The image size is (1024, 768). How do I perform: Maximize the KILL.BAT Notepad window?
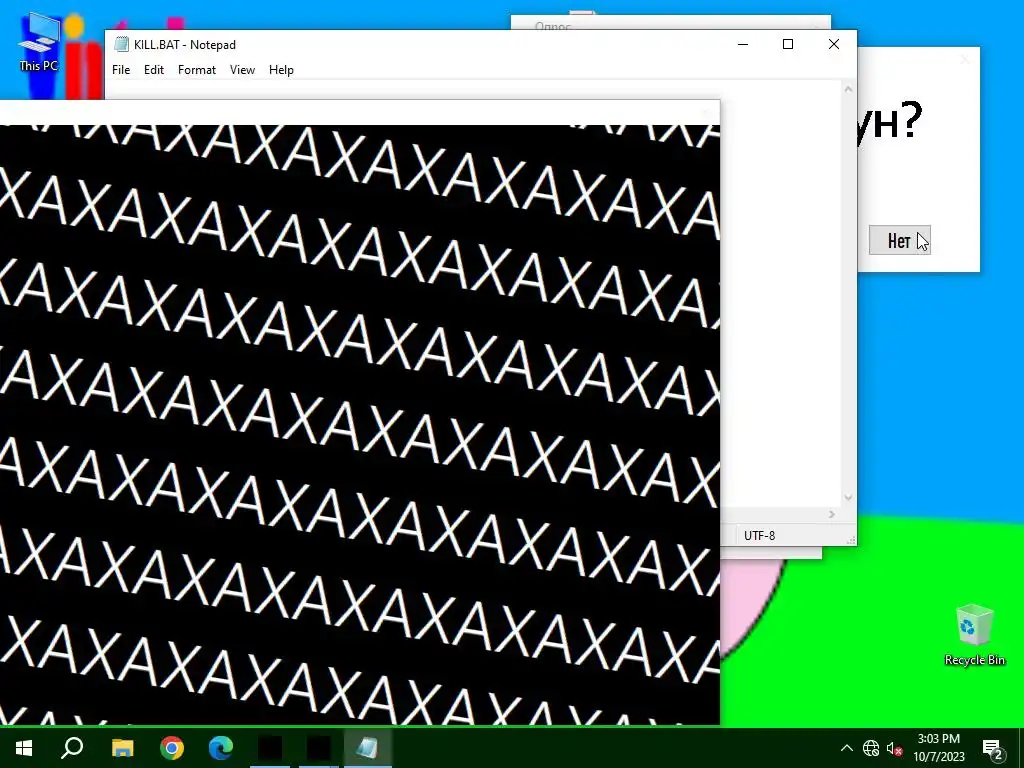(788, 44)
